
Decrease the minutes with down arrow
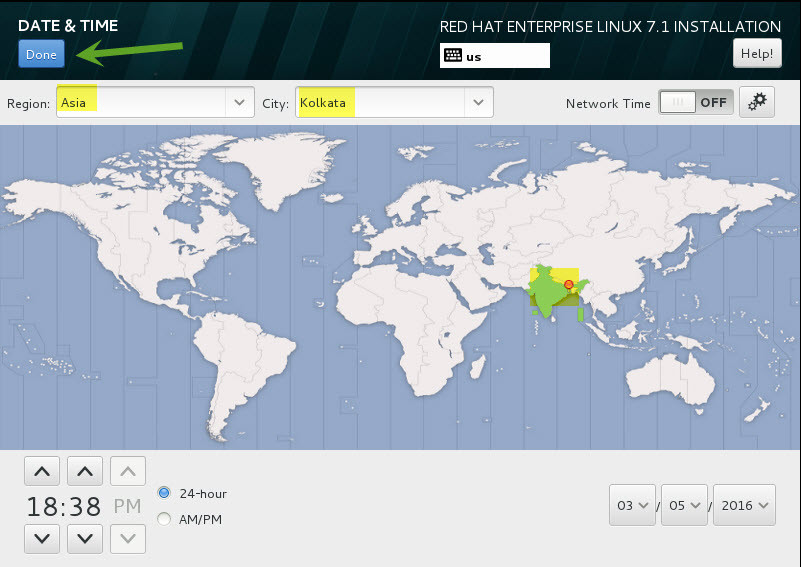(x=85, y=538)
